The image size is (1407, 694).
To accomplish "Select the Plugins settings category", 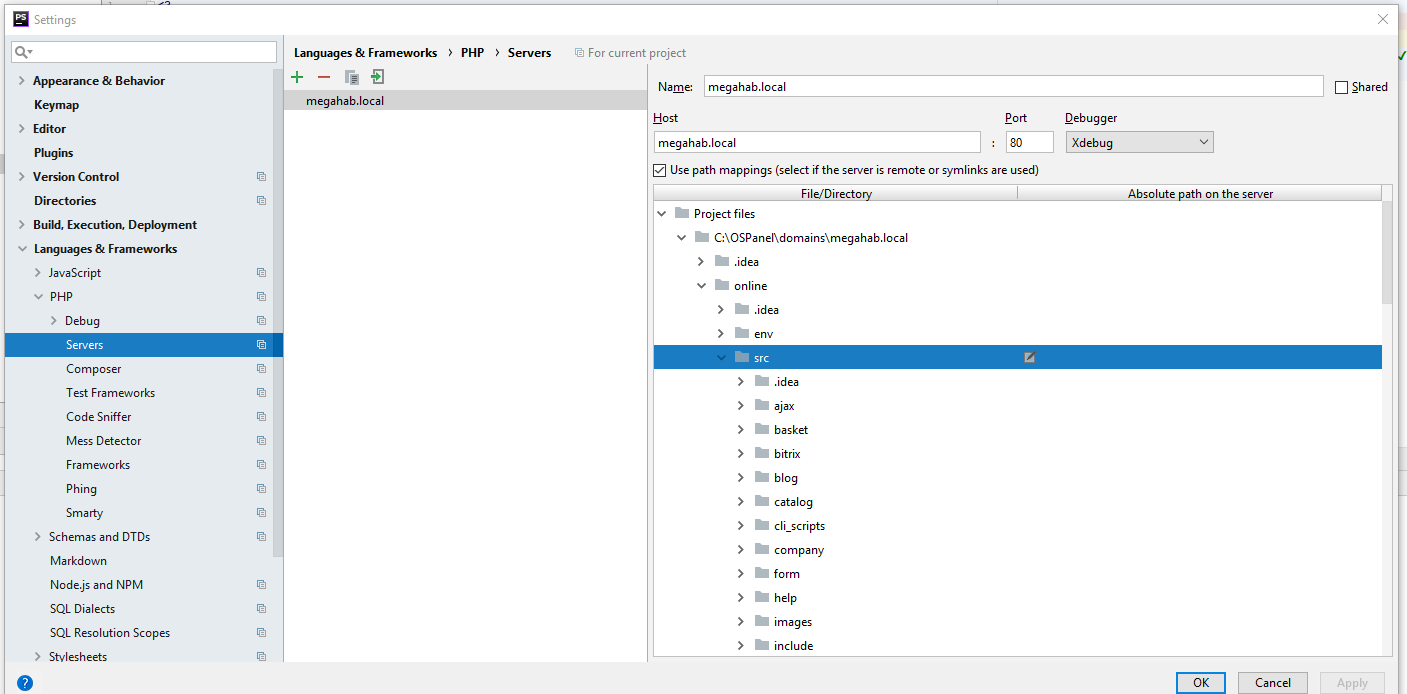I will coord(53,153).
